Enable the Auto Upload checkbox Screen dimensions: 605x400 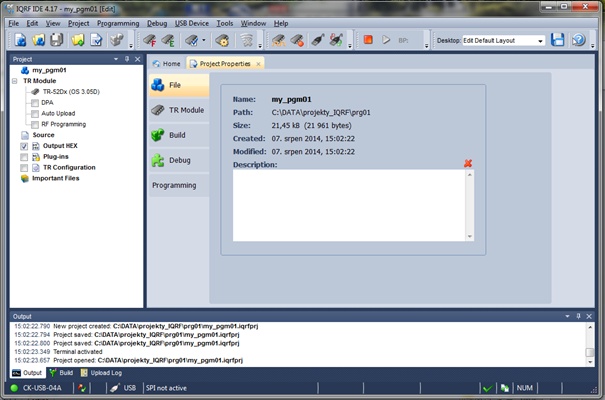[x=35, y=114]
